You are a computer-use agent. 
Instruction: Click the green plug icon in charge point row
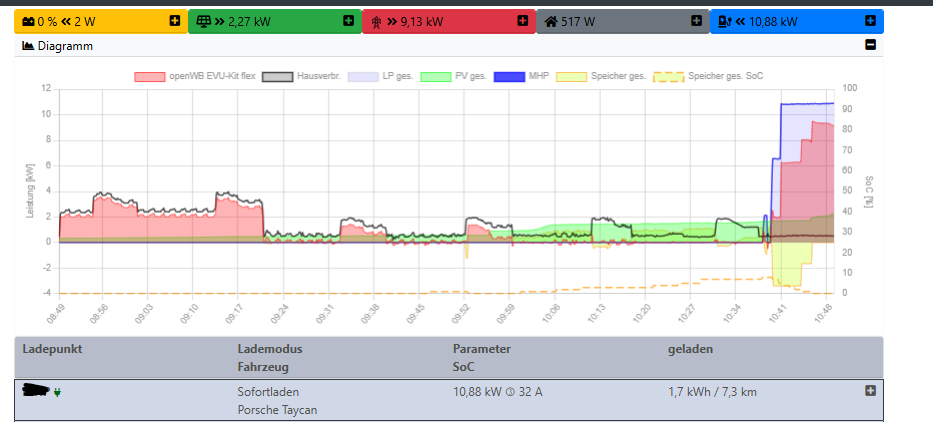click(x=58, y=392)
